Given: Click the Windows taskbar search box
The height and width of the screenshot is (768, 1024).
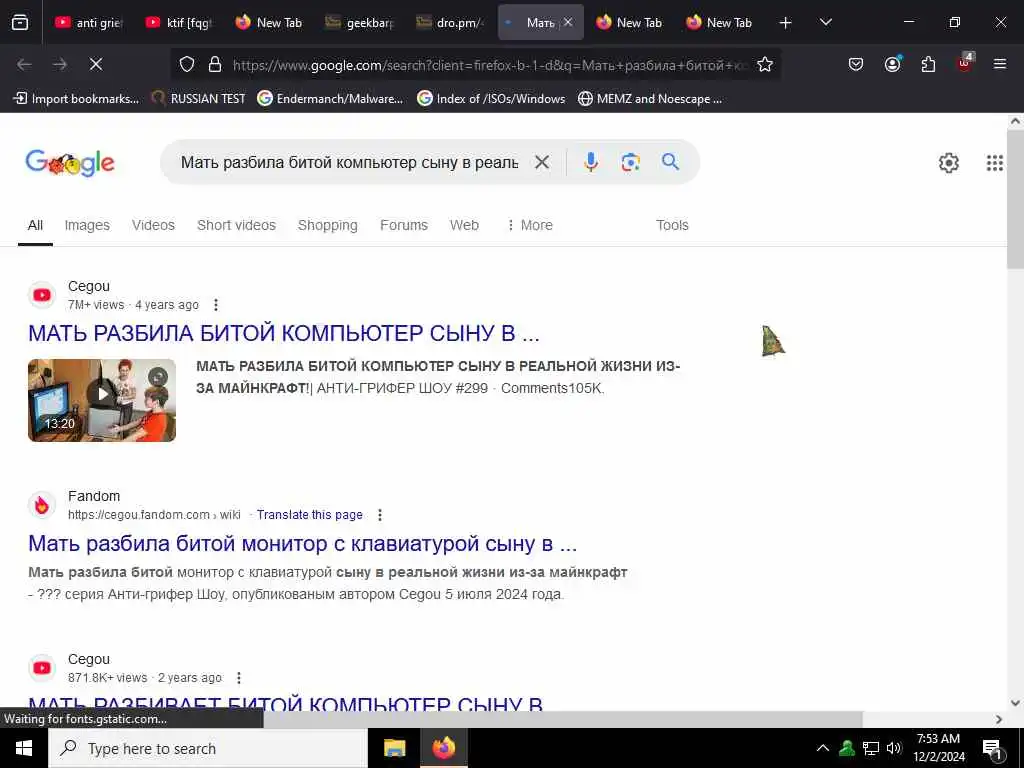Looking at the screenshot, I should pos(208,748).
